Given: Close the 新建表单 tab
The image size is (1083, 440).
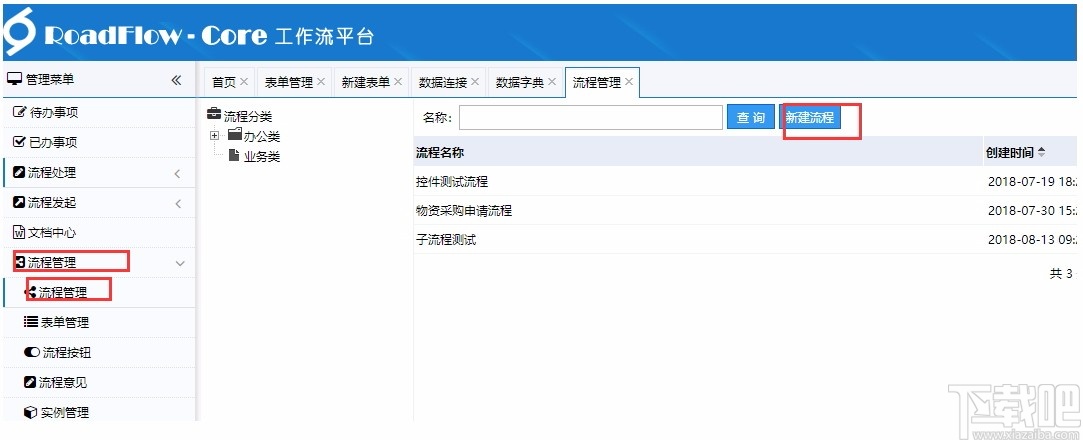Looking at the screenshot, I should pos(398,82).
